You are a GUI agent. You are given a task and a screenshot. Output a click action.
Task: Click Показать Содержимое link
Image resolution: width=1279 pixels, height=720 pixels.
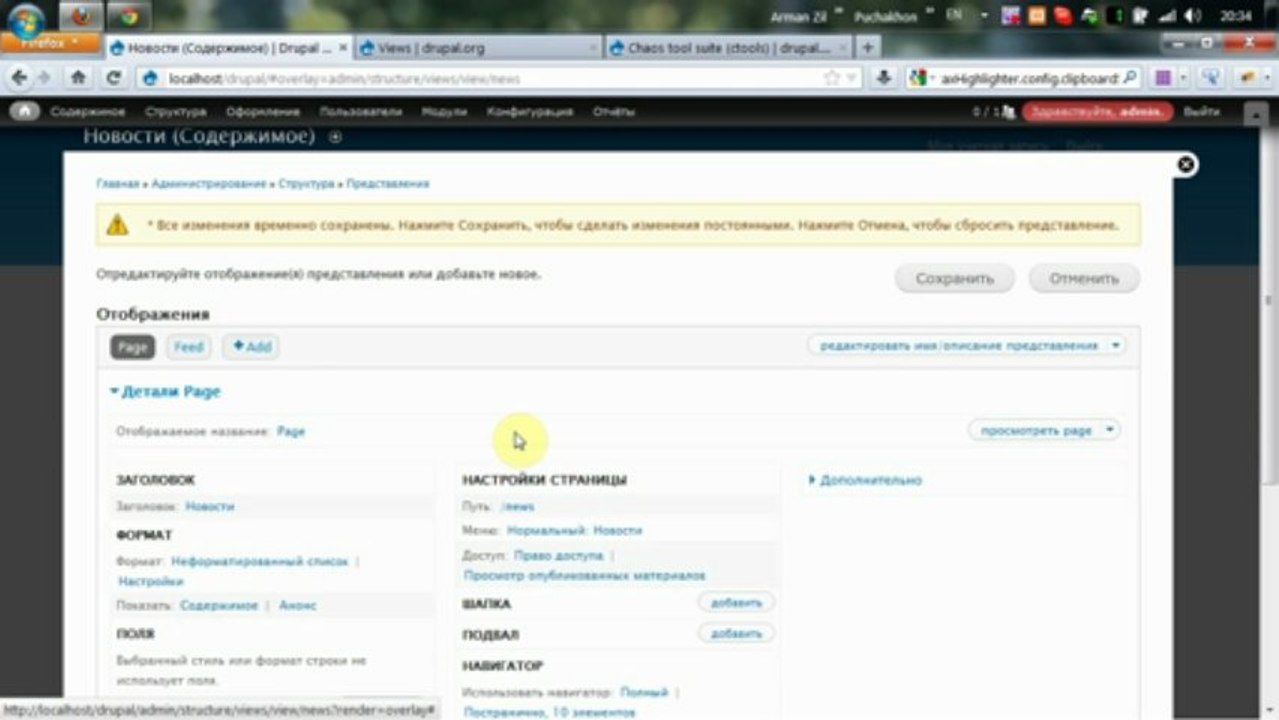pos(219,606)
